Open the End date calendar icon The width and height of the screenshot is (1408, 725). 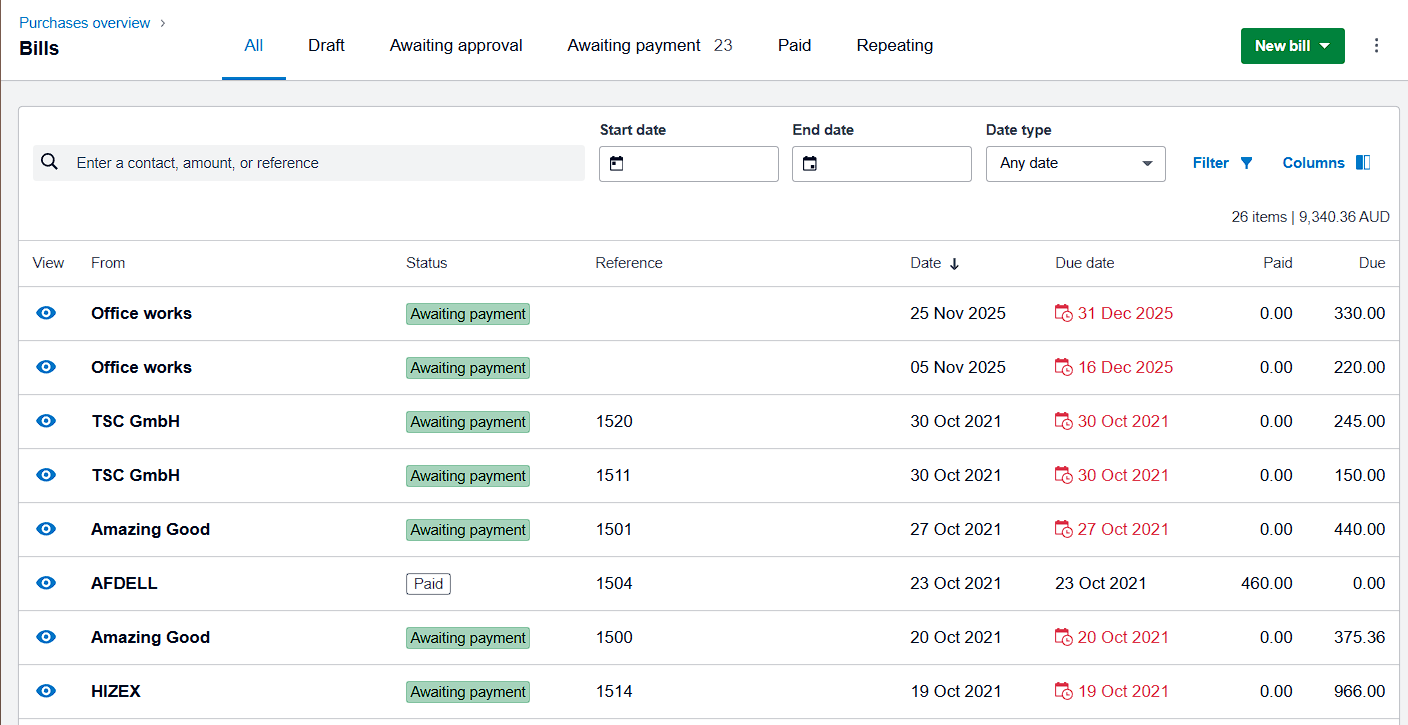pyautogui.click(x=810, y=164)
